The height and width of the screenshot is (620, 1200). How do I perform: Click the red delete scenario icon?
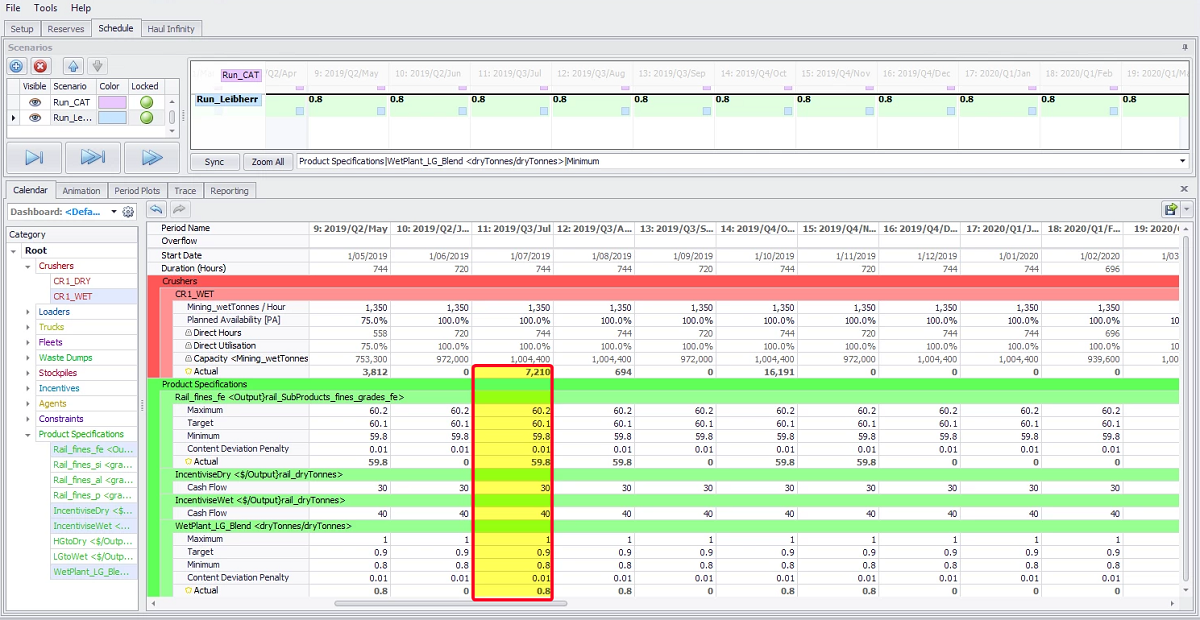click(41, 66)
